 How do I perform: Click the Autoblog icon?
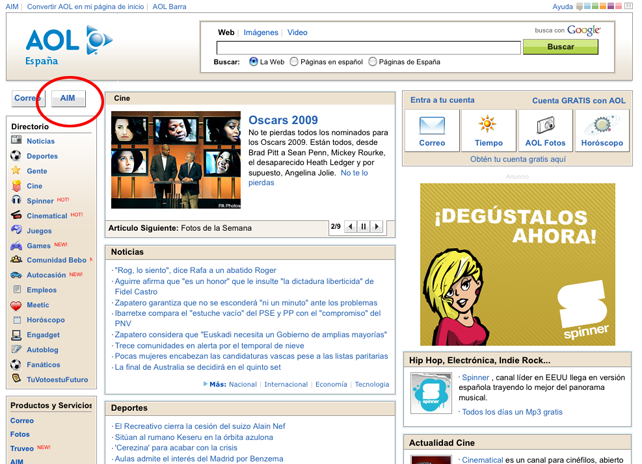[16, 349]
